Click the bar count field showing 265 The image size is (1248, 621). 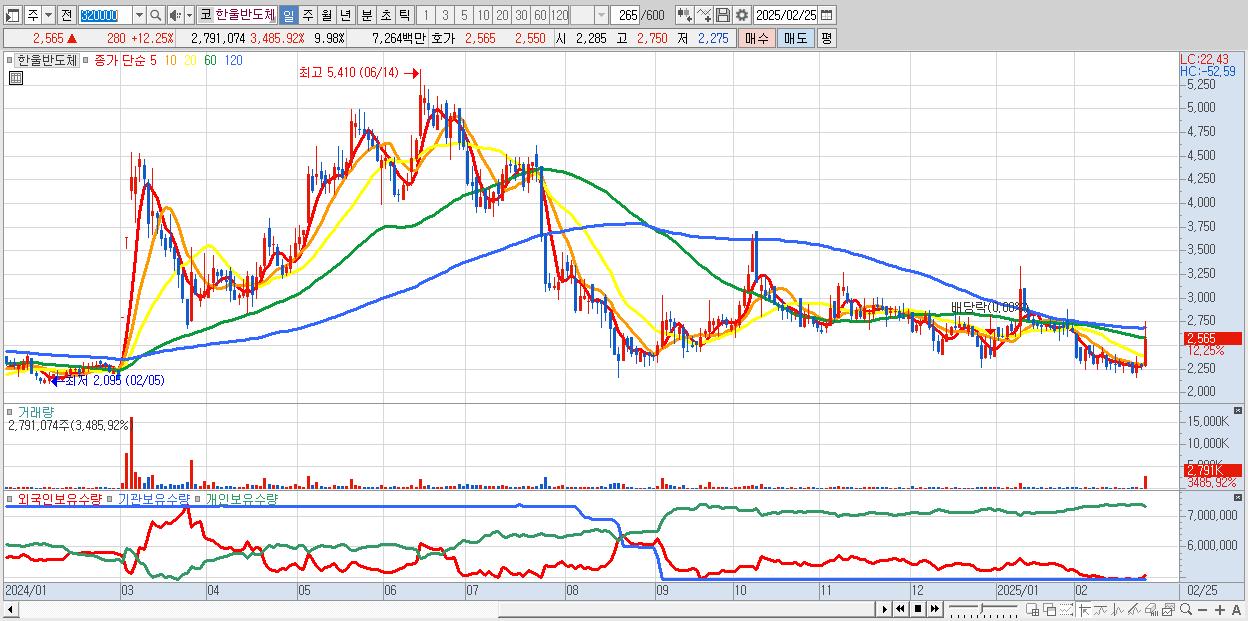pyautogui.click(x=625, y=15)
